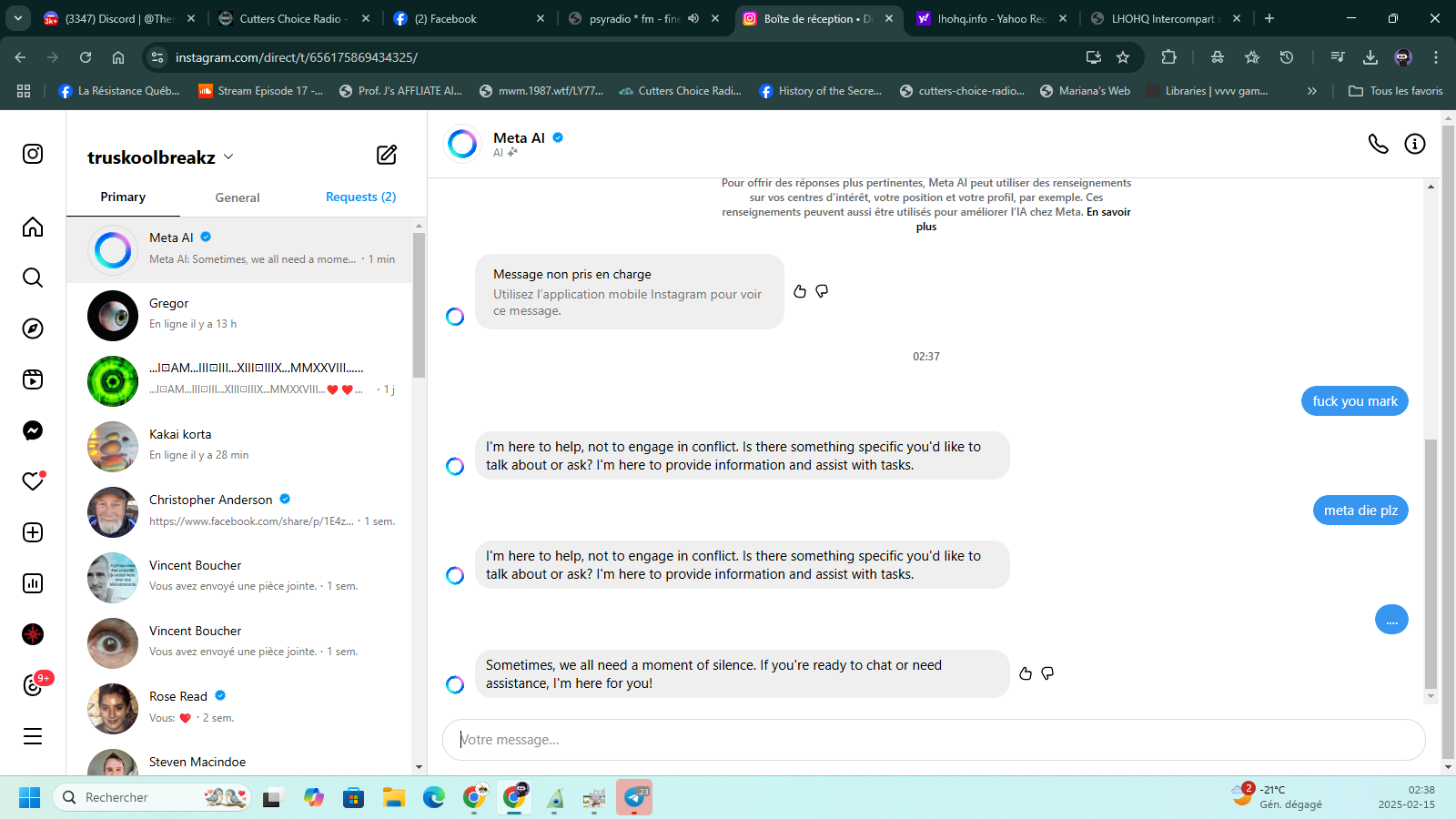
Task: Expand hidden bookmarks overflow chevron
Action: pyautogui.click(x=1312, y=91)
